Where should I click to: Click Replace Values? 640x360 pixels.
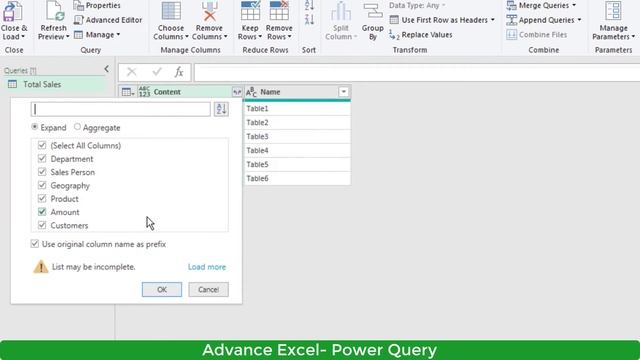(x=421, y=35)
